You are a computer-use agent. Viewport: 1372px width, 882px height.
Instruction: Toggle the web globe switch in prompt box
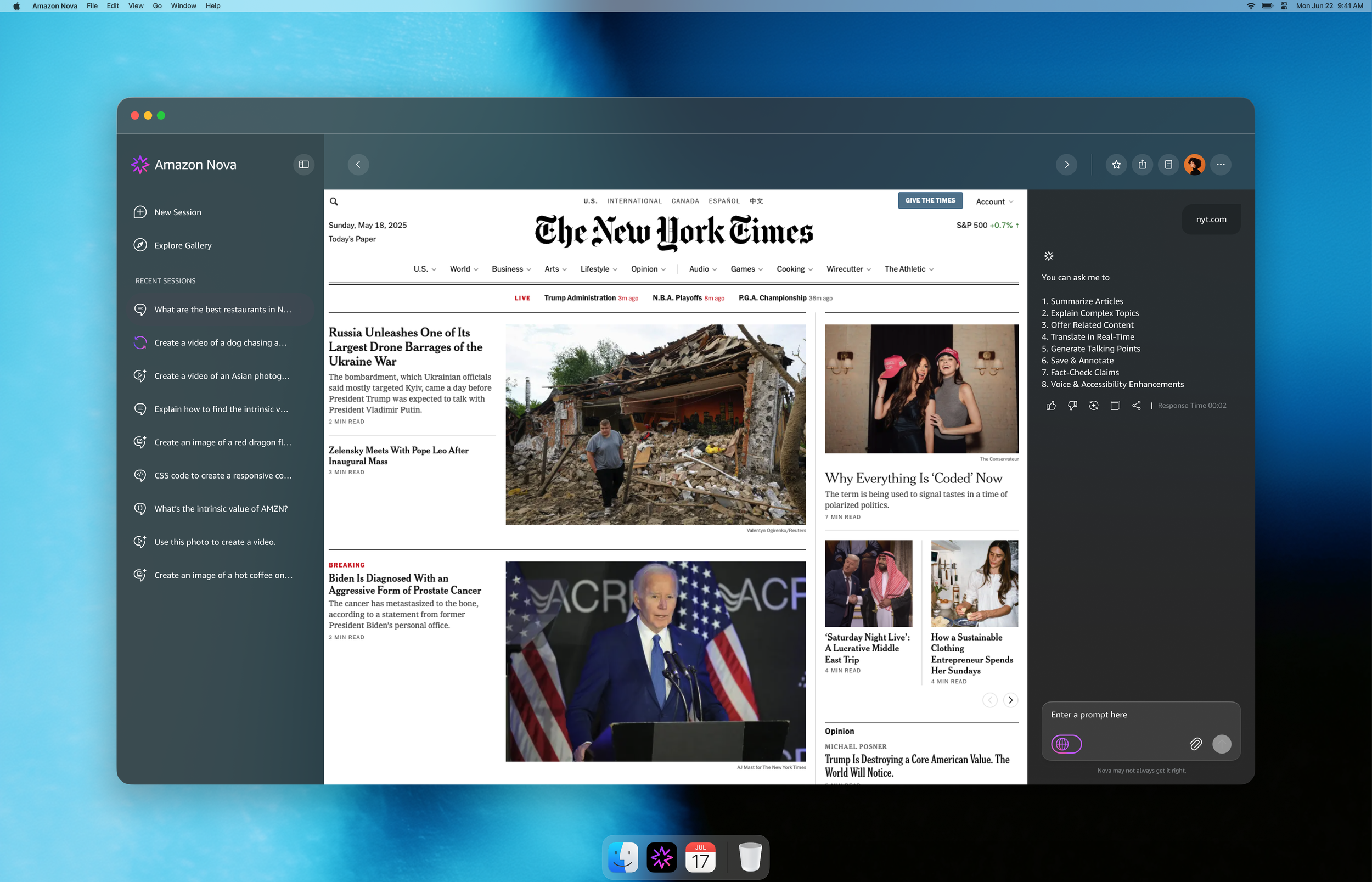(1066, 744)
